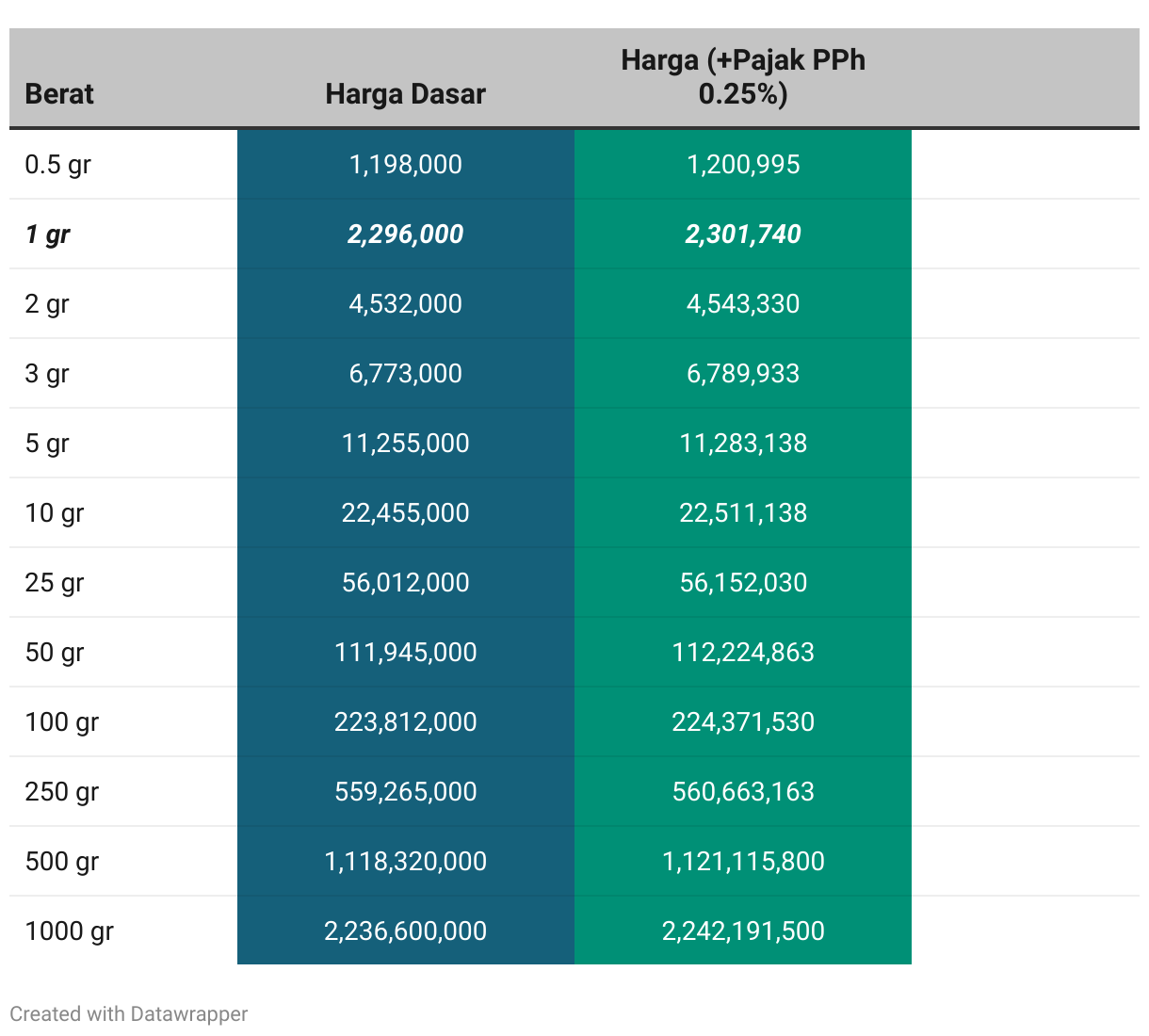Click the 2,236,600,000 base price cell
The height and width of the screenshot is (1036, 1149).
click(x=405, y=931)
